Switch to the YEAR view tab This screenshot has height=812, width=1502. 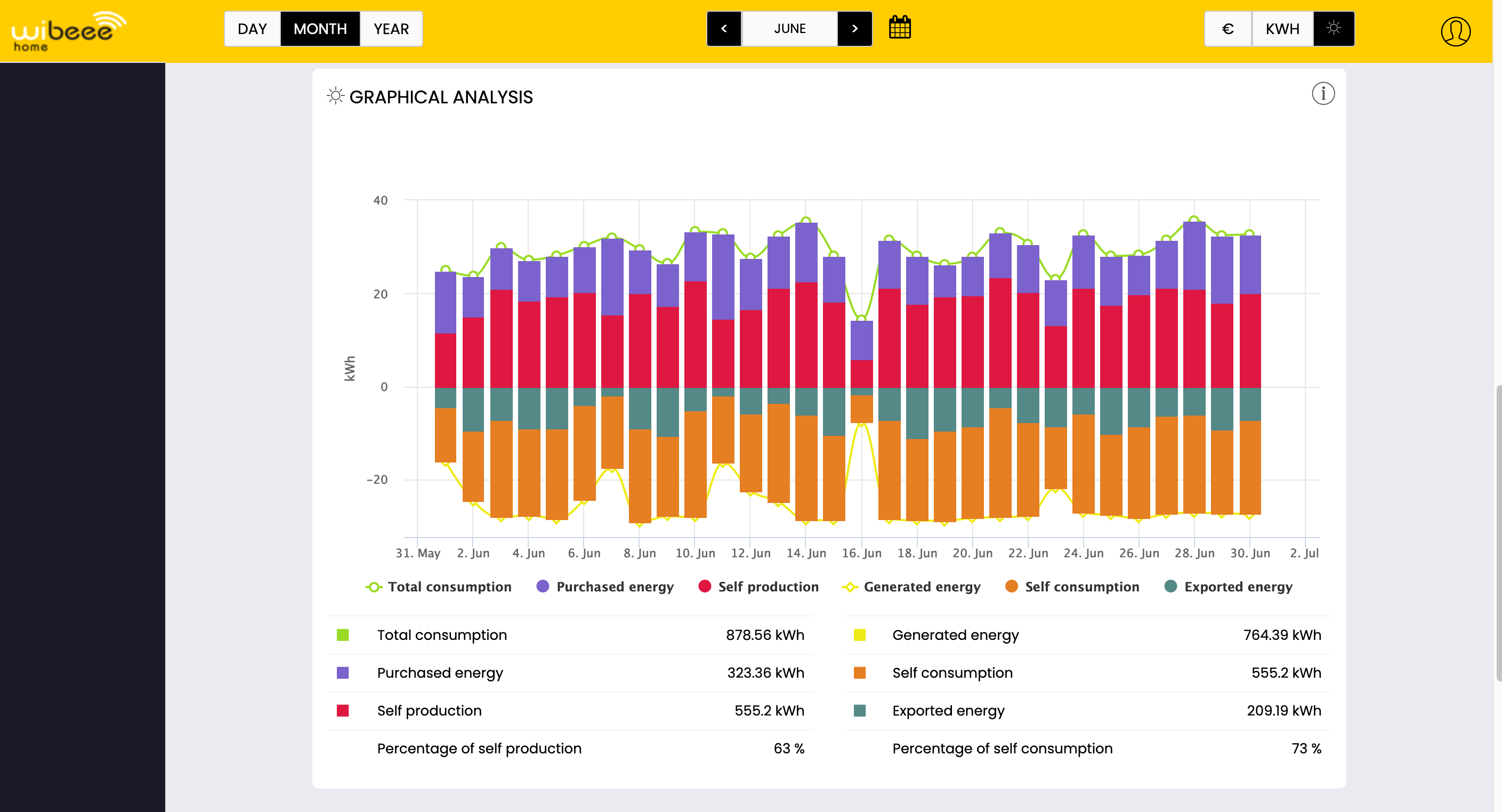[391, 29]
